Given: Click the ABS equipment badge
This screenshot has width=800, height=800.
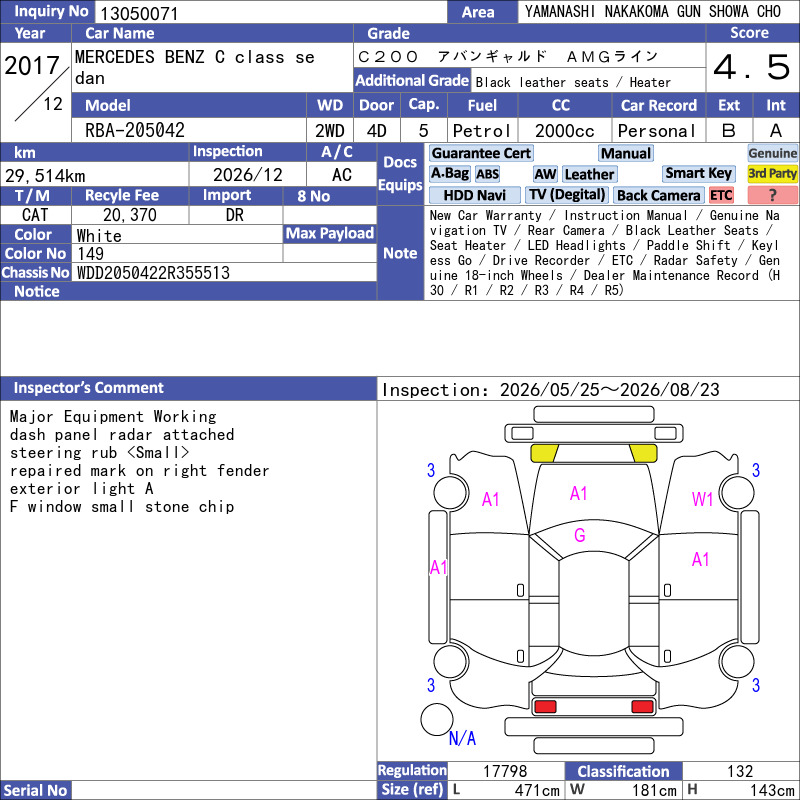Looking at the screenshot, I should (487, 174).
